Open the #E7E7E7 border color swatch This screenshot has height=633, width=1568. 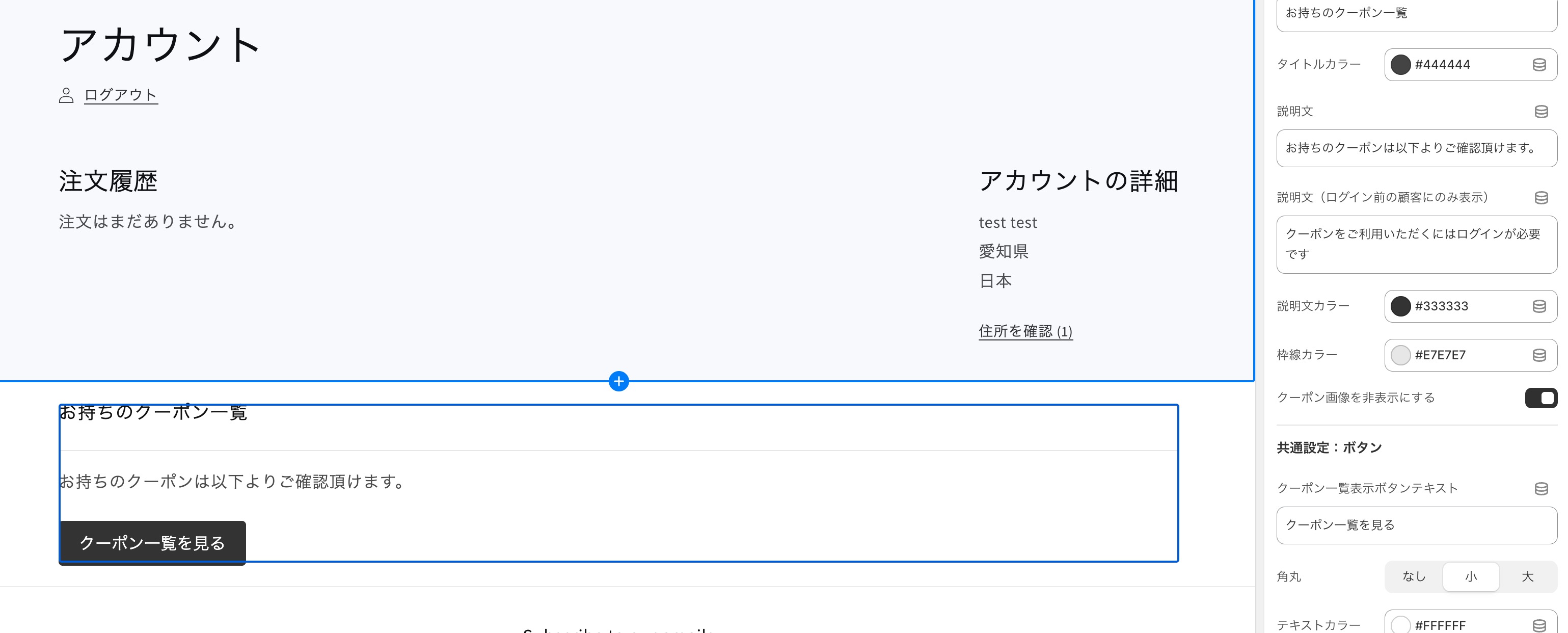1400,355
